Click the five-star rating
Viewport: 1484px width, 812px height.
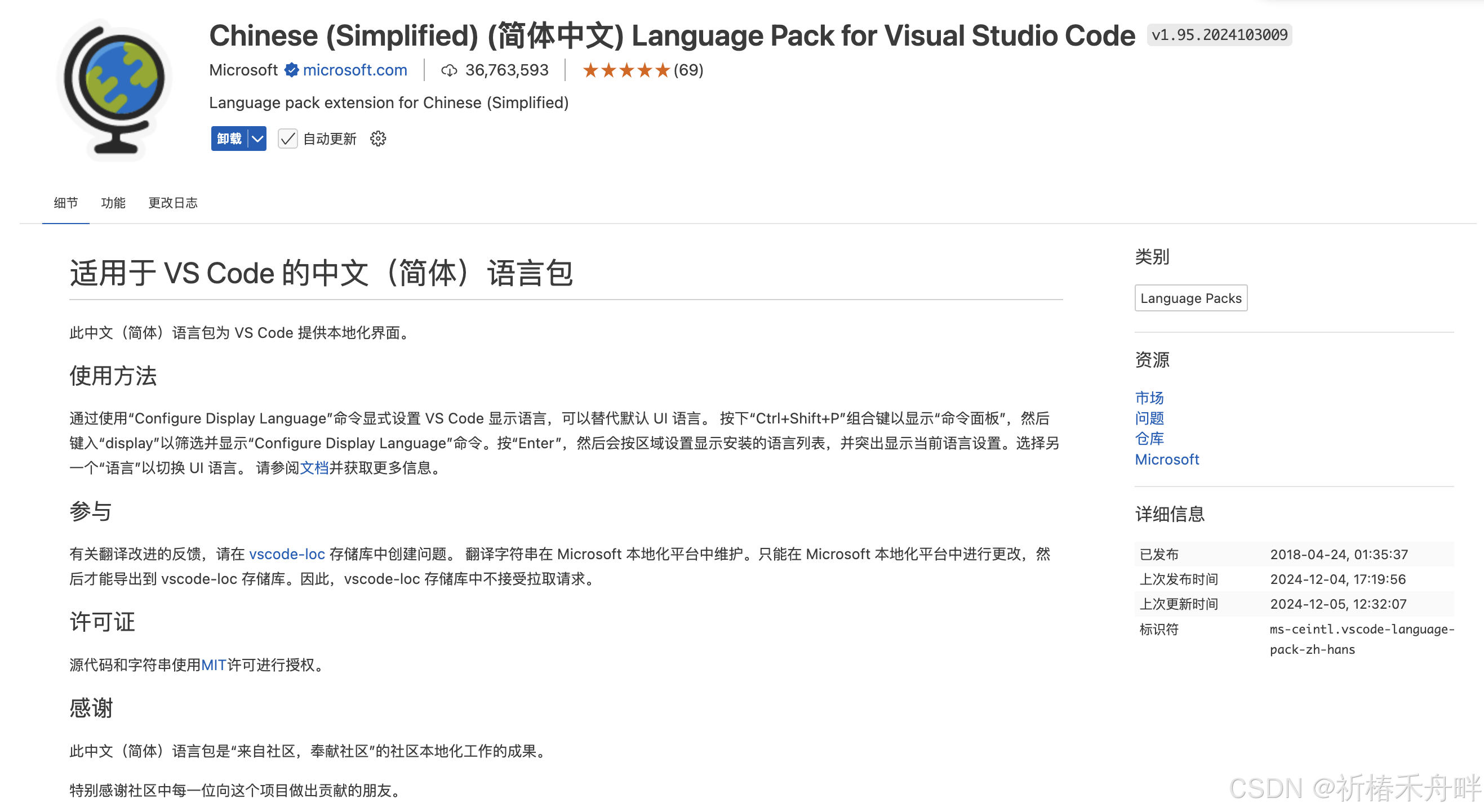coord(626,70)
